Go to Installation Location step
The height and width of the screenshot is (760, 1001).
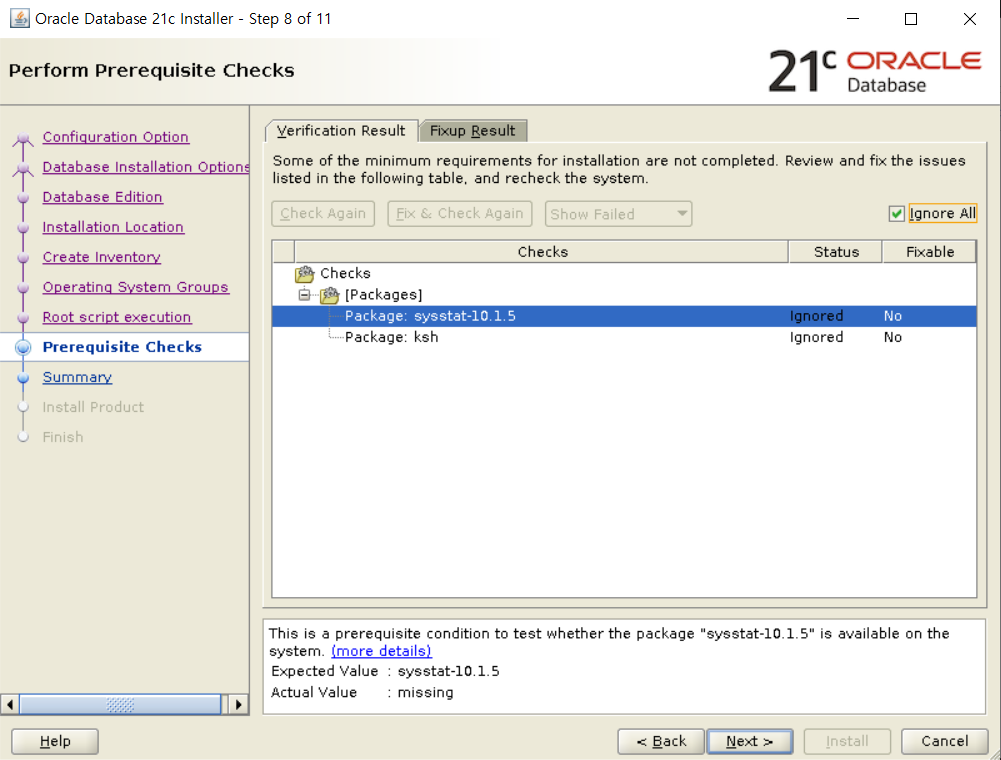coord(113,227)
